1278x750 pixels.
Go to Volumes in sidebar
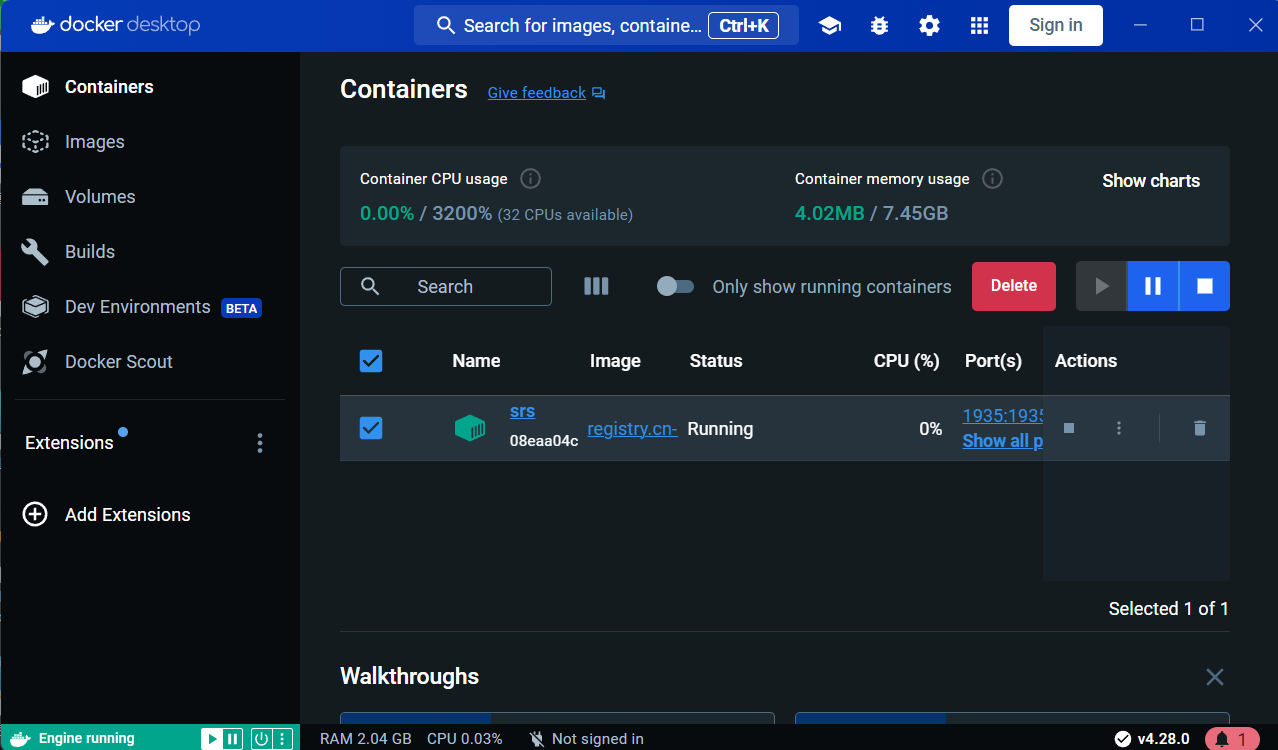[150, 197]
